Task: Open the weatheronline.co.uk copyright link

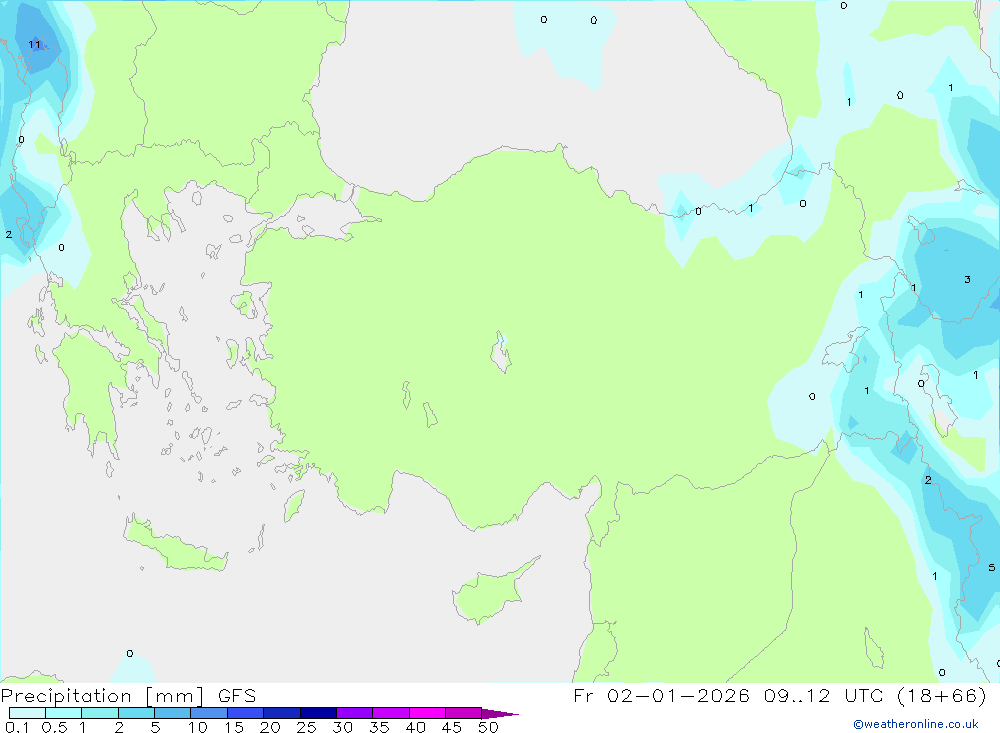Action: [x=916, y=724]
